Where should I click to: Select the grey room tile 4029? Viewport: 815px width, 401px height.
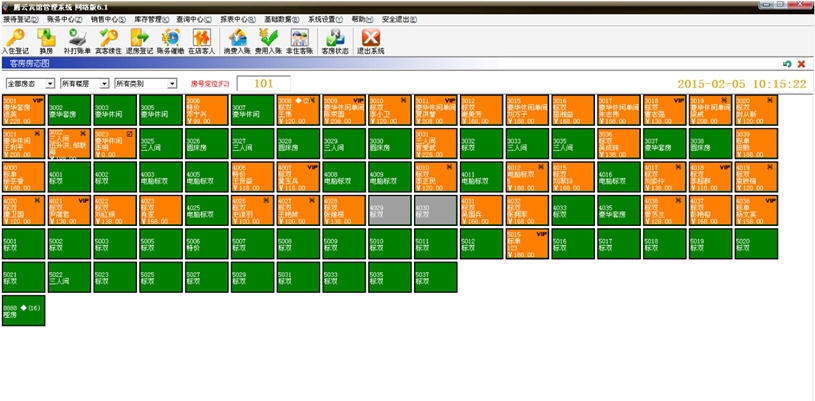click(x=387, y=213)
